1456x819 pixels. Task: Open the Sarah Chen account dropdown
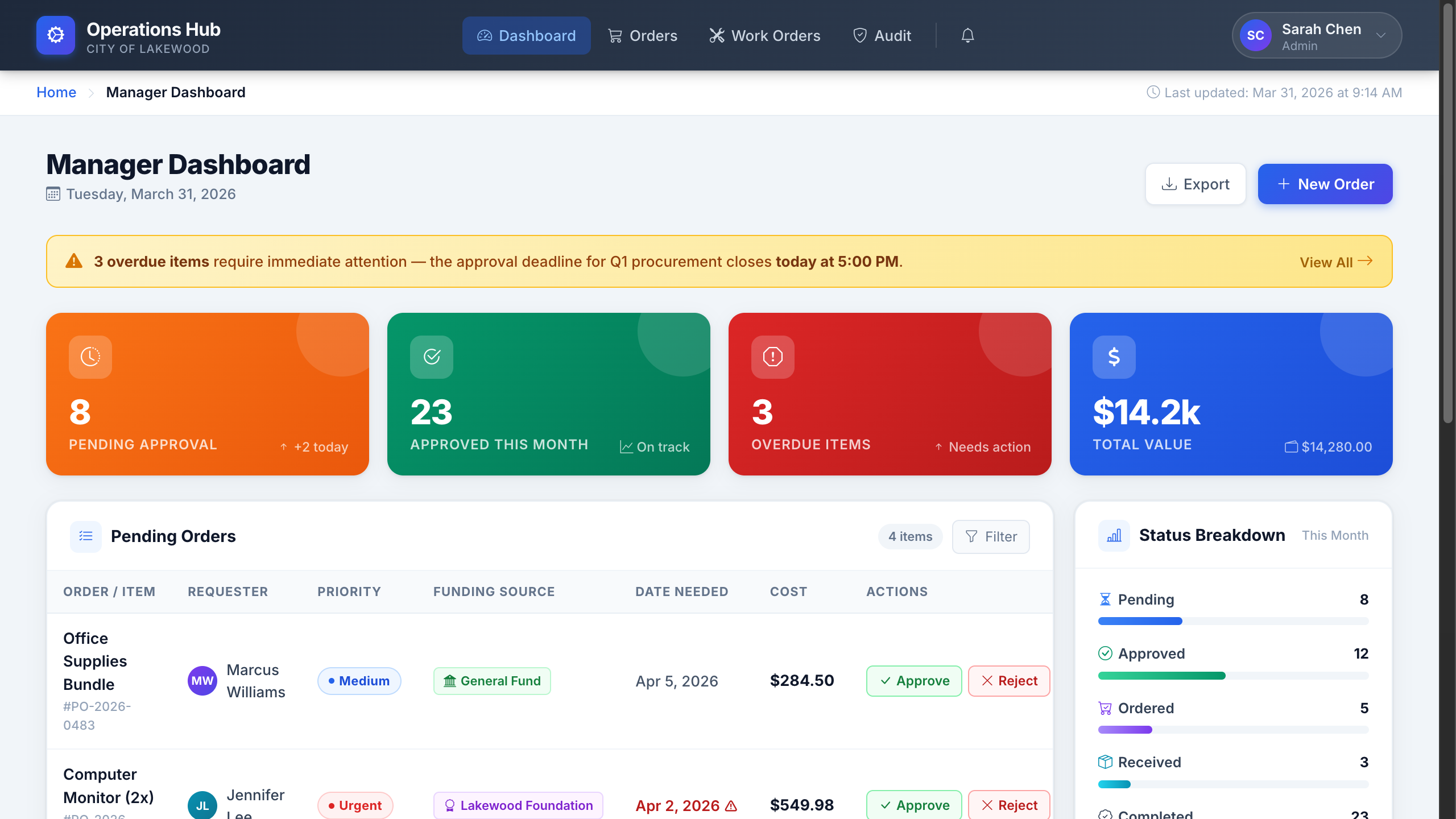tap(1316, 35)
